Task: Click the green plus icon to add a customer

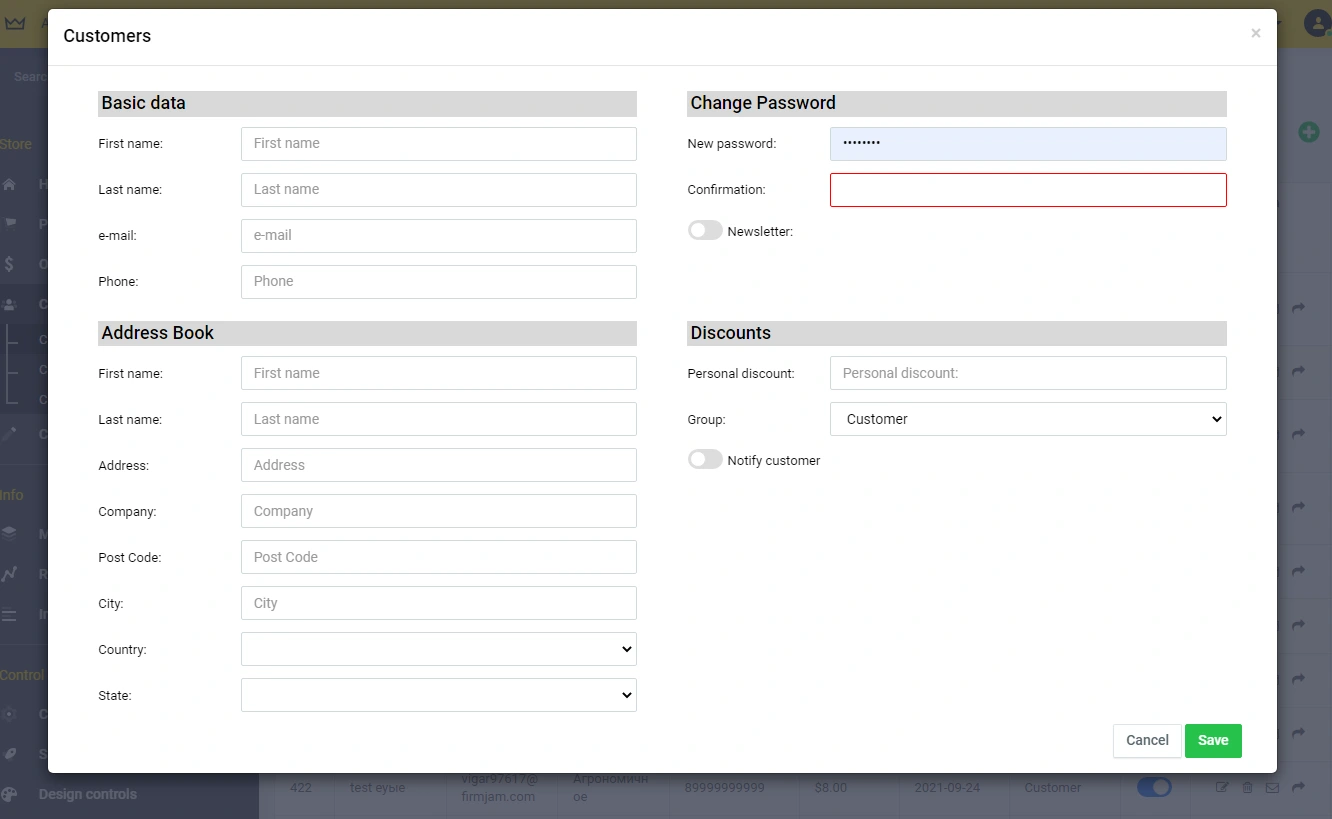Action: click(1308, 131)
